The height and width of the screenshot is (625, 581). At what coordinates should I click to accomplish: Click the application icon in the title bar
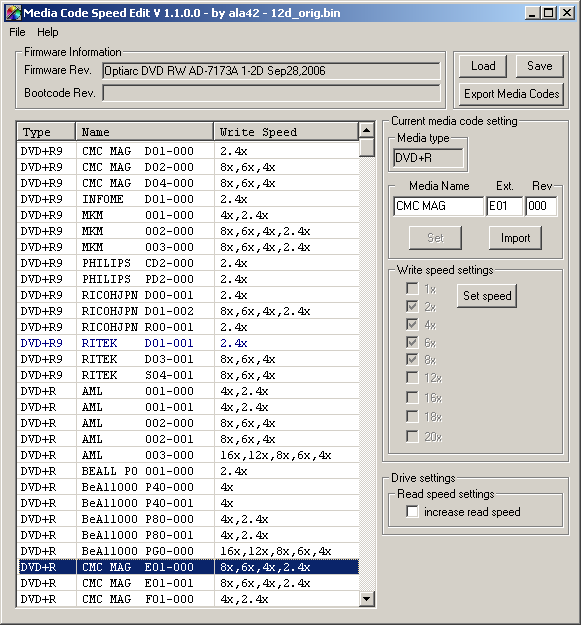[x=13, y=13]
